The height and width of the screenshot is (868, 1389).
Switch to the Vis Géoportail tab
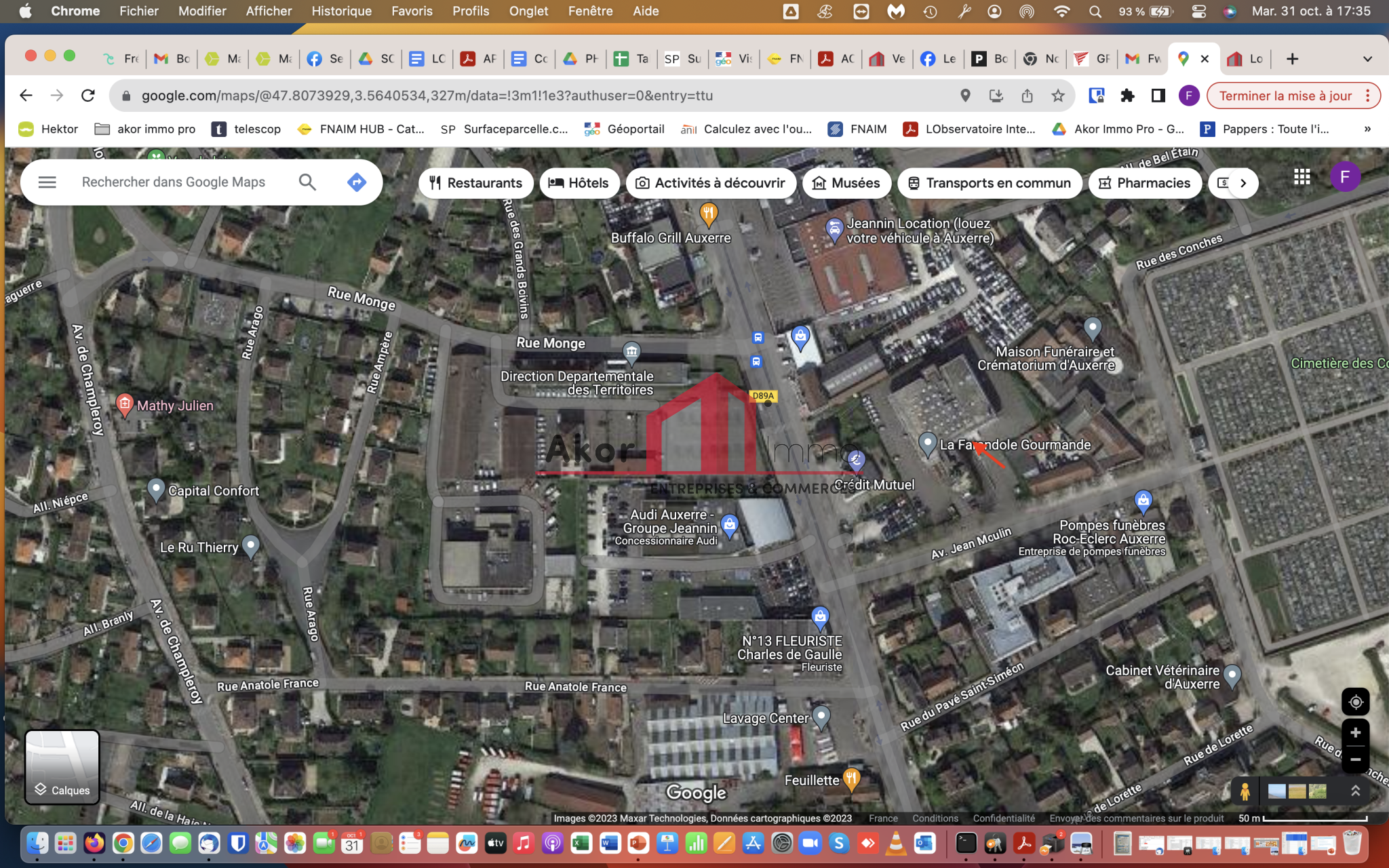click(x=735, y=59)
